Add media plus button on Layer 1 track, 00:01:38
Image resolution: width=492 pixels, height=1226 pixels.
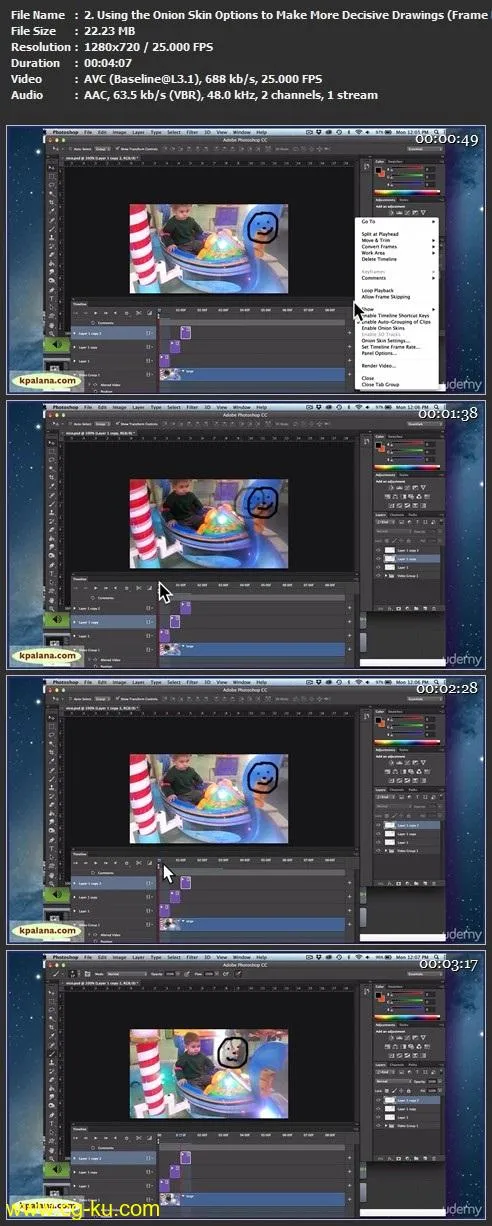click(x=349, y=636)
